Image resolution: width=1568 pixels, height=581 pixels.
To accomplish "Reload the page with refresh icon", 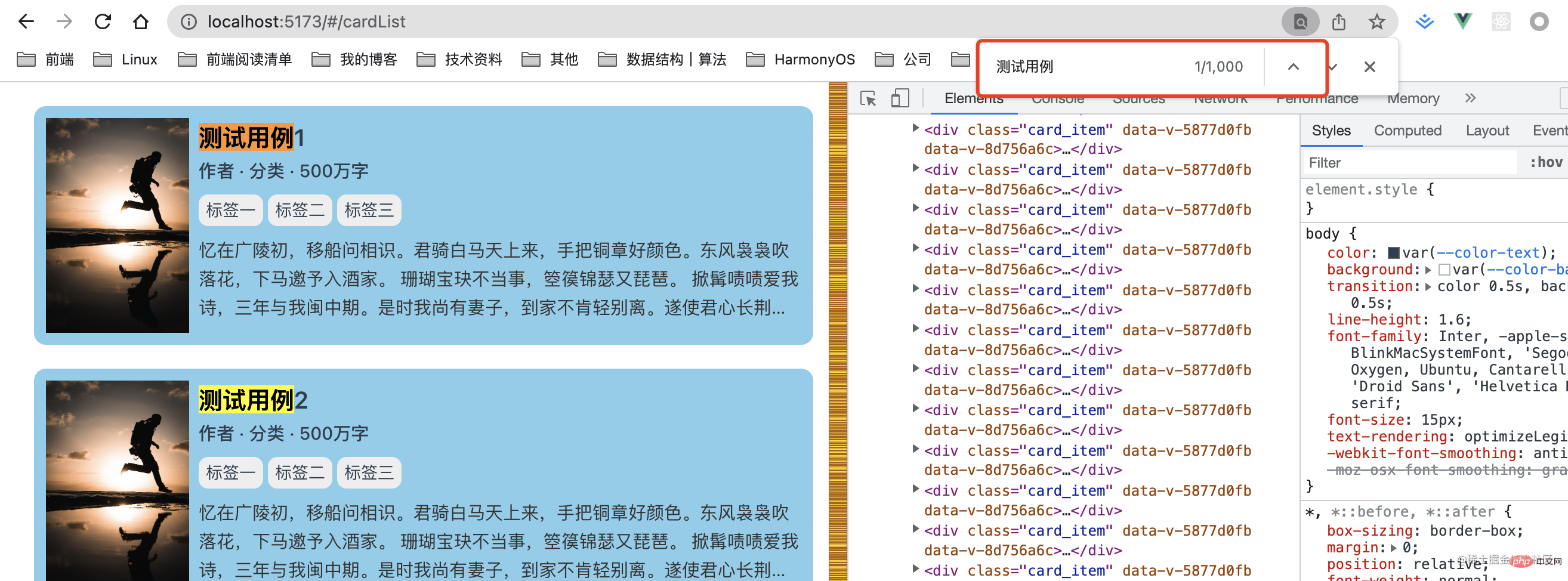I will click(x=103, y=22).
